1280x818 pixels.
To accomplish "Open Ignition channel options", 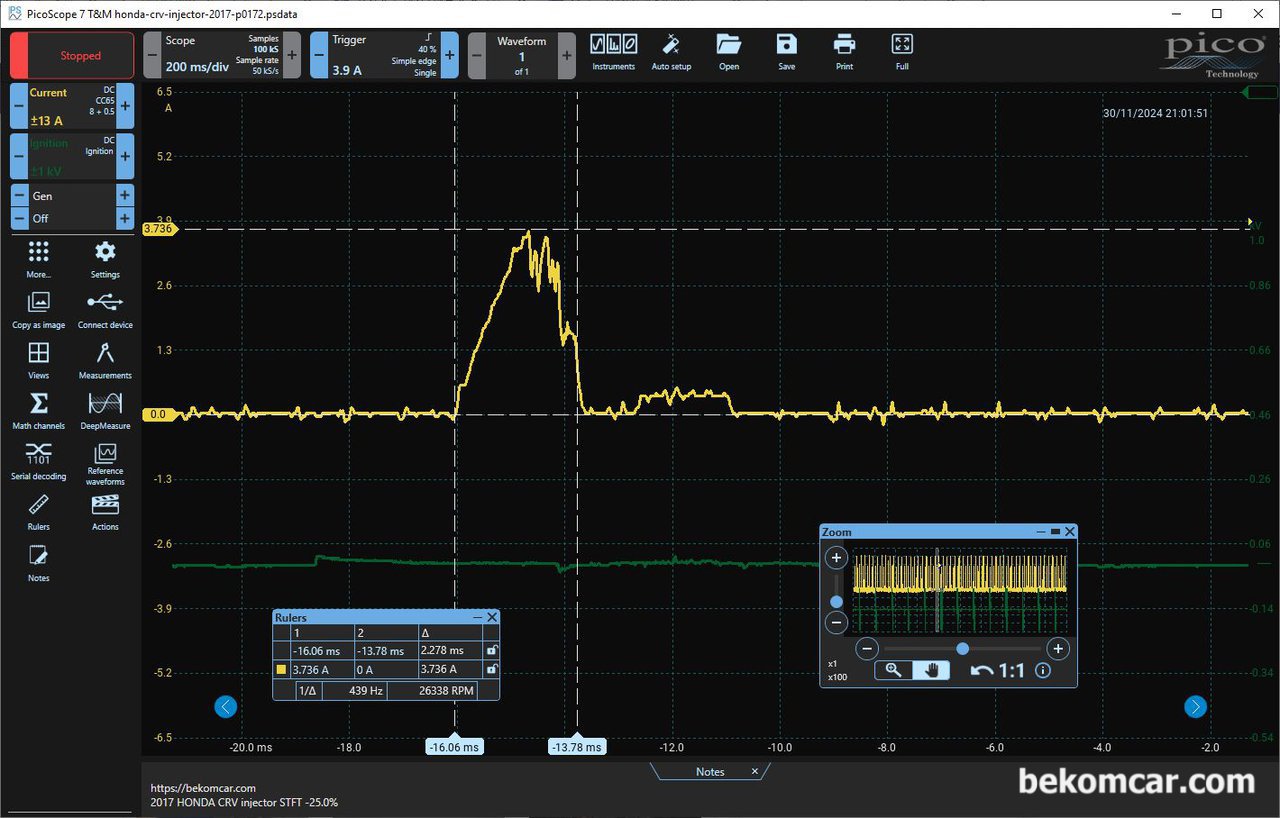I will (72, 156).
